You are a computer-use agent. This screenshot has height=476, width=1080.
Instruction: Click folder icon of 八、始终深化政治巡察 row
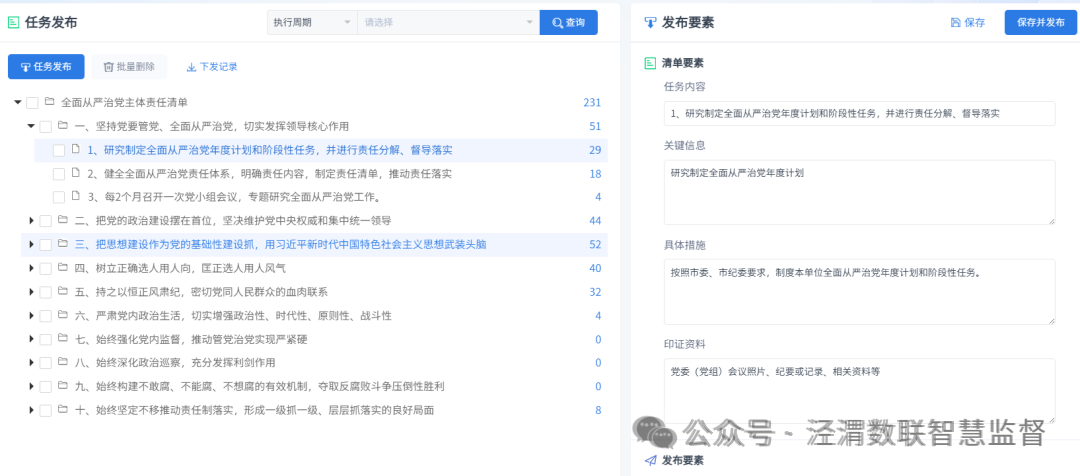[63, 362]
